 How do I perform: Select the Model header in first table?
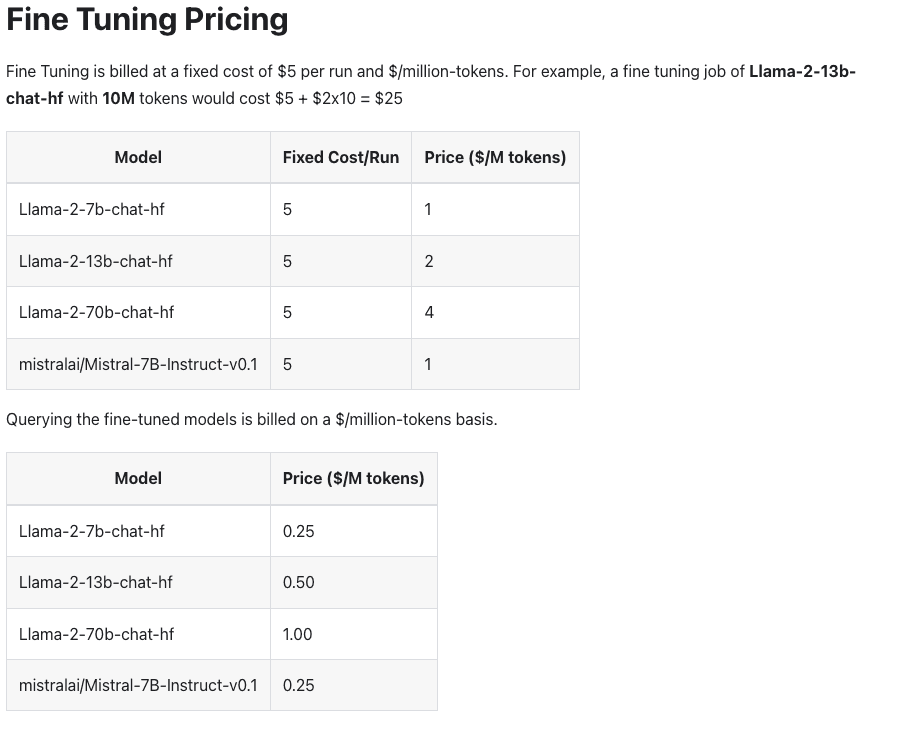(138, 157)
